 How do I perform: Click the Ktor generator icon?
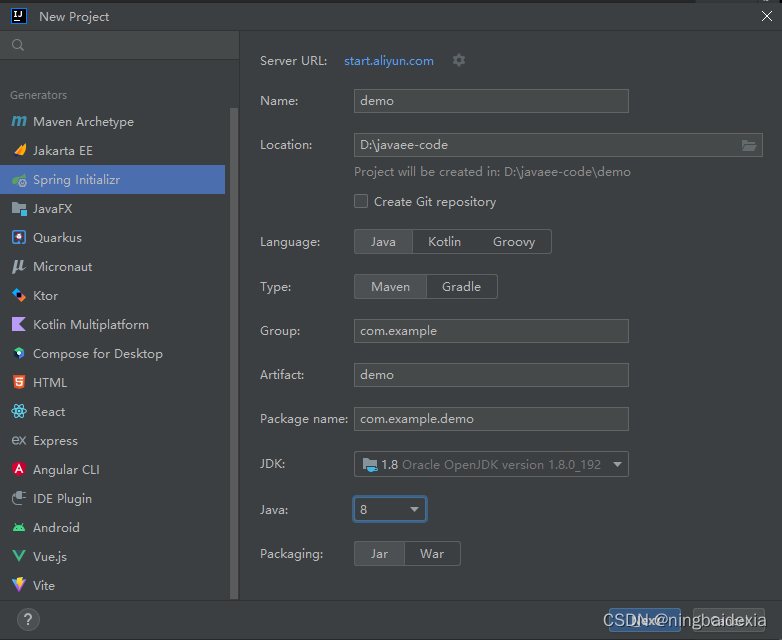click(19, 295)
